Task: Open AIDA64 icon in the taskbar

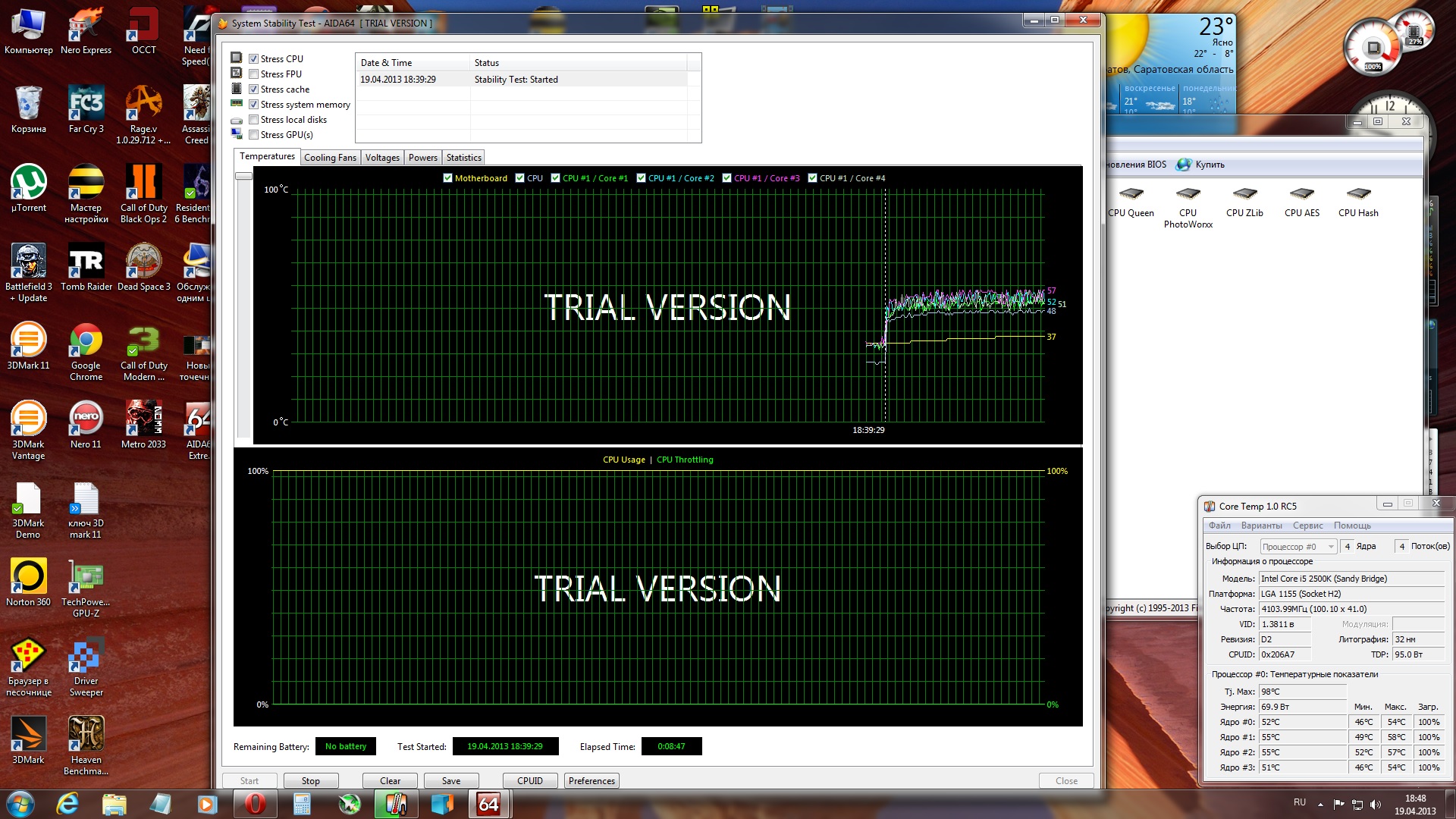Action: (x=489, y=804)
